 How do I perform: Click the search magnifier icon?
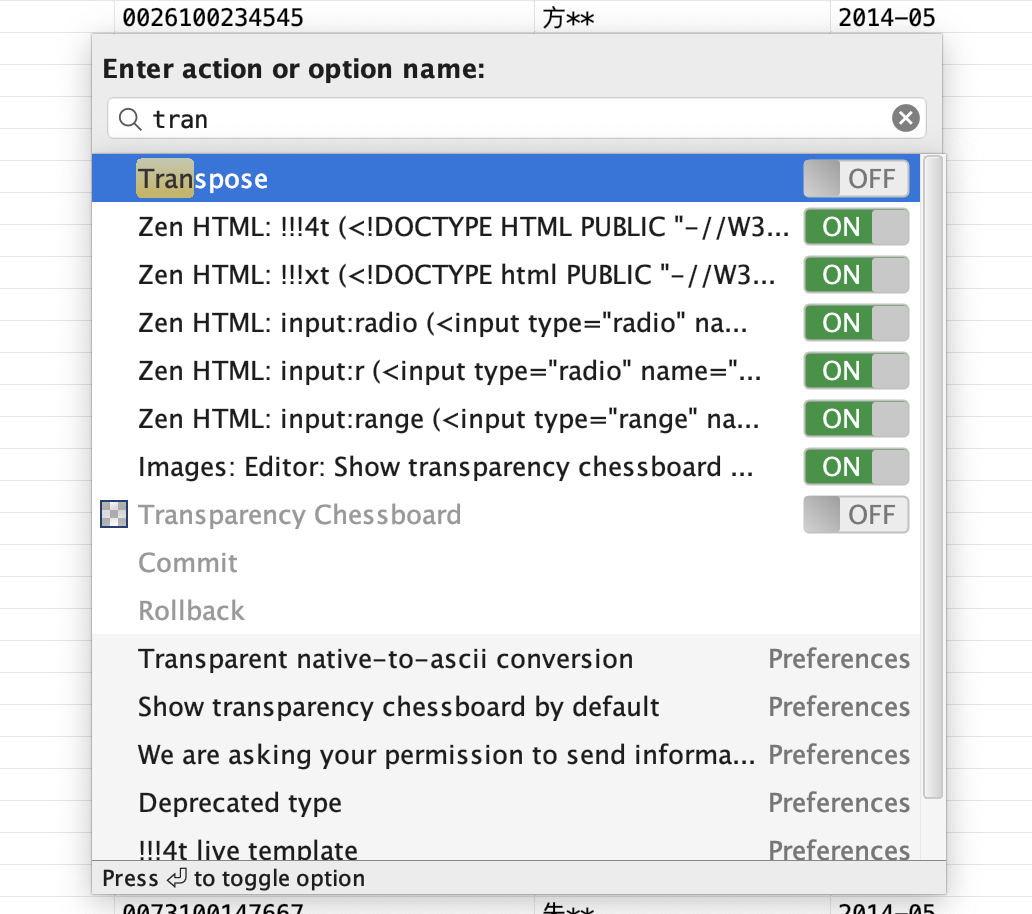coord(130,119)
